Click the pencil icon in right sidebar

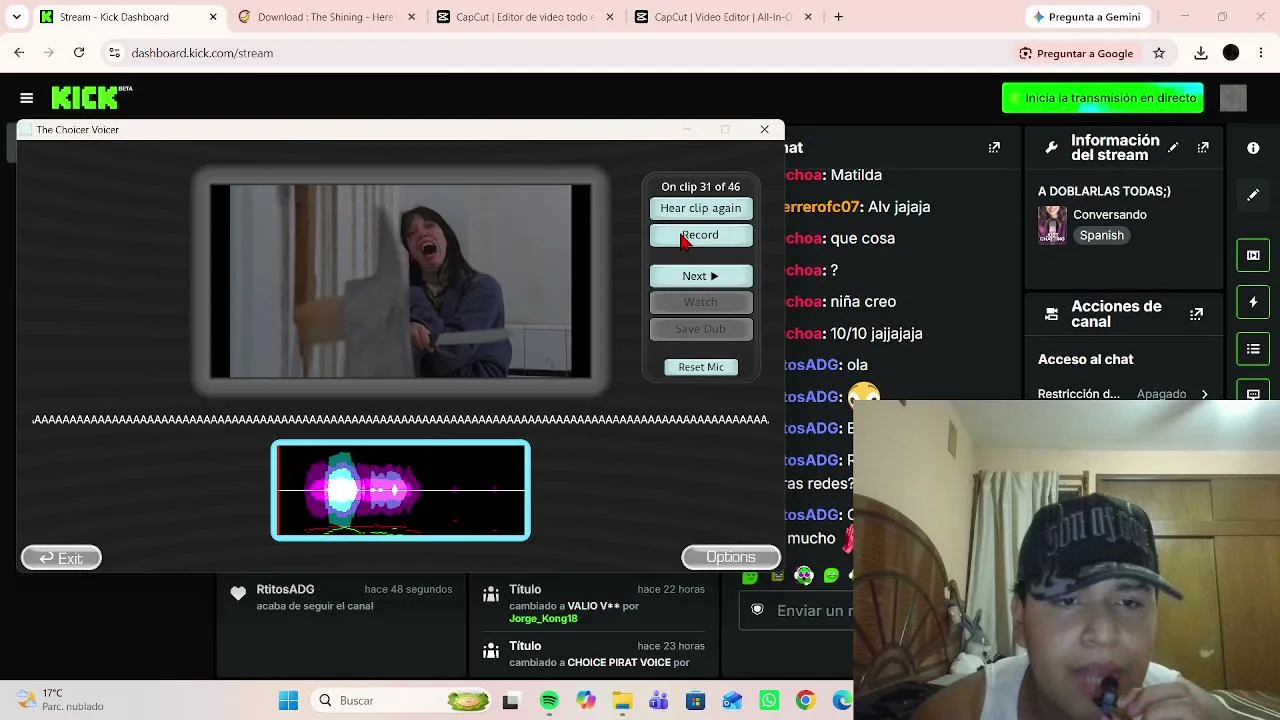1253,195
